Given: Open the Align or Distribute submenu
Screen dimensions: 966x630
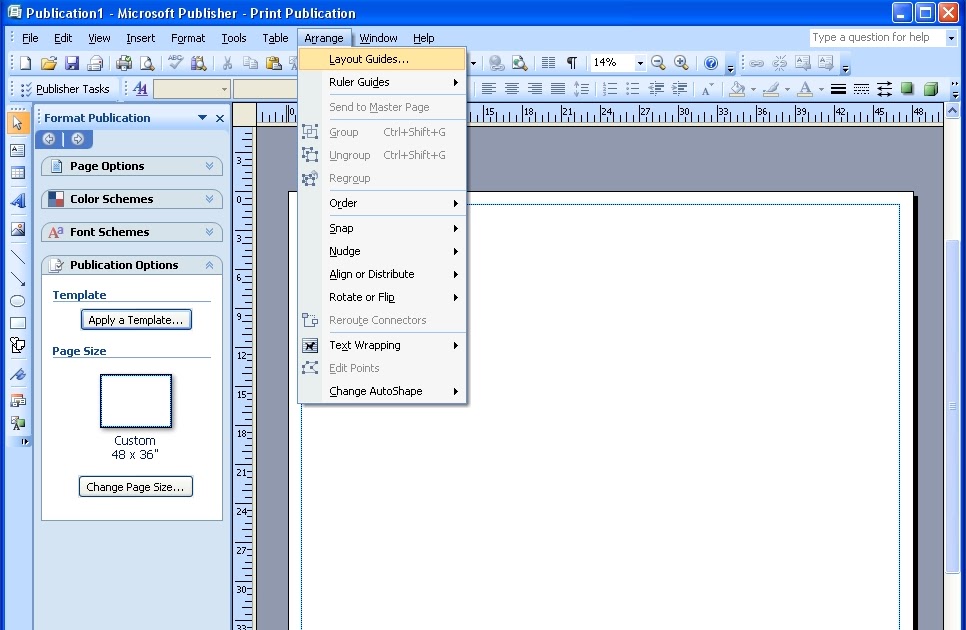Looking at the screenshot, I should (x=382, y=274).
